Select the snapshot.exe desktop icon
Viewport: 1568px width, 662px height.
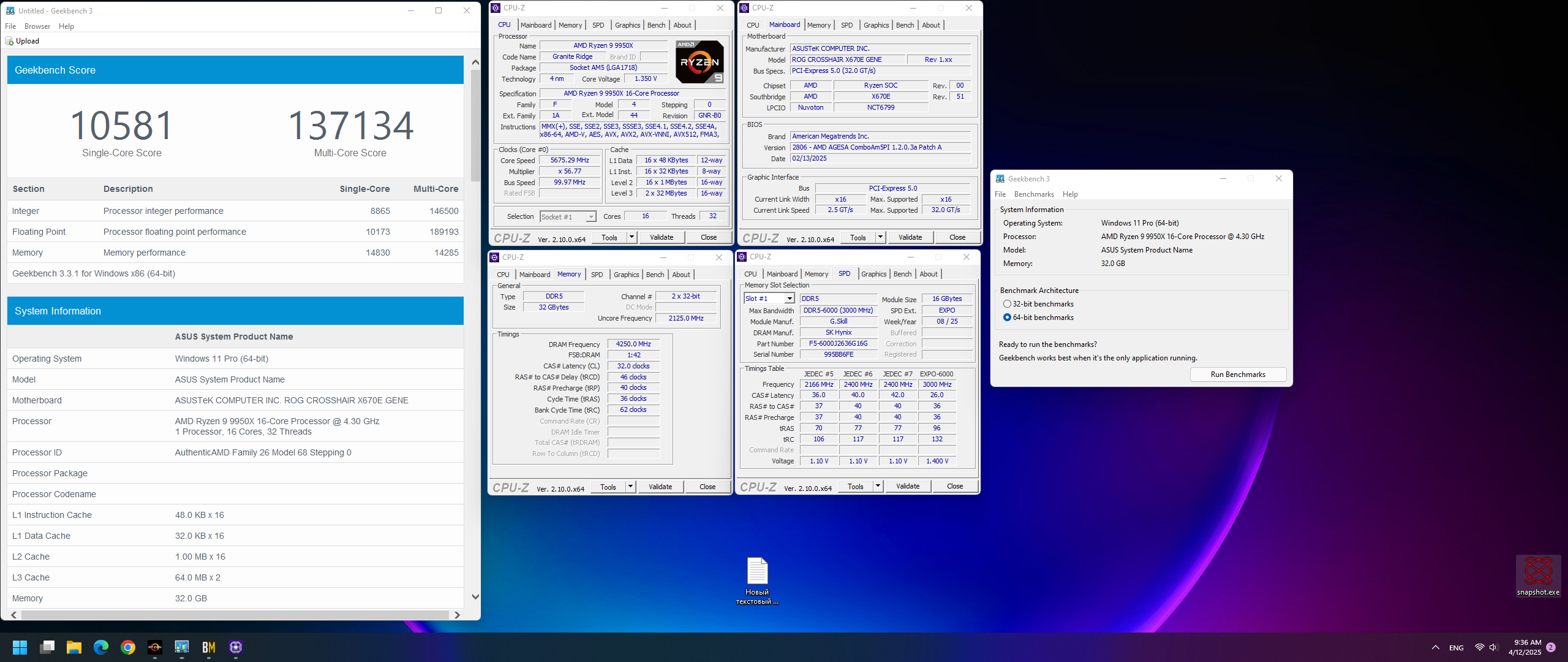coord(1538,576)
